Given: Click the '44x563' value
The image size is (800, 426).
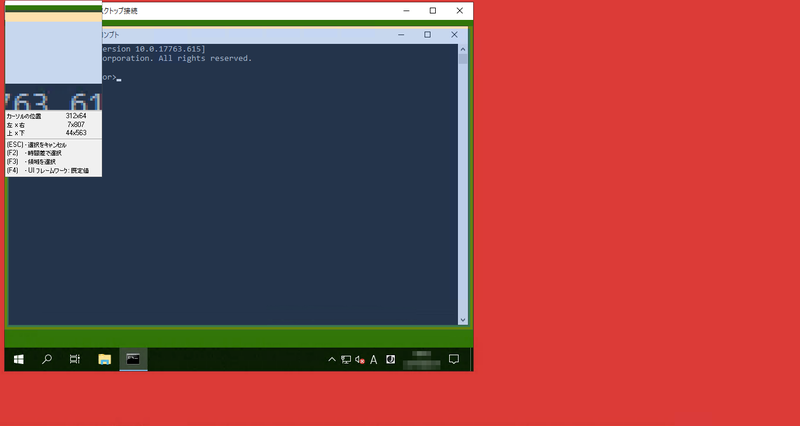Looking at the screenshot, I should tap(76, 133).
